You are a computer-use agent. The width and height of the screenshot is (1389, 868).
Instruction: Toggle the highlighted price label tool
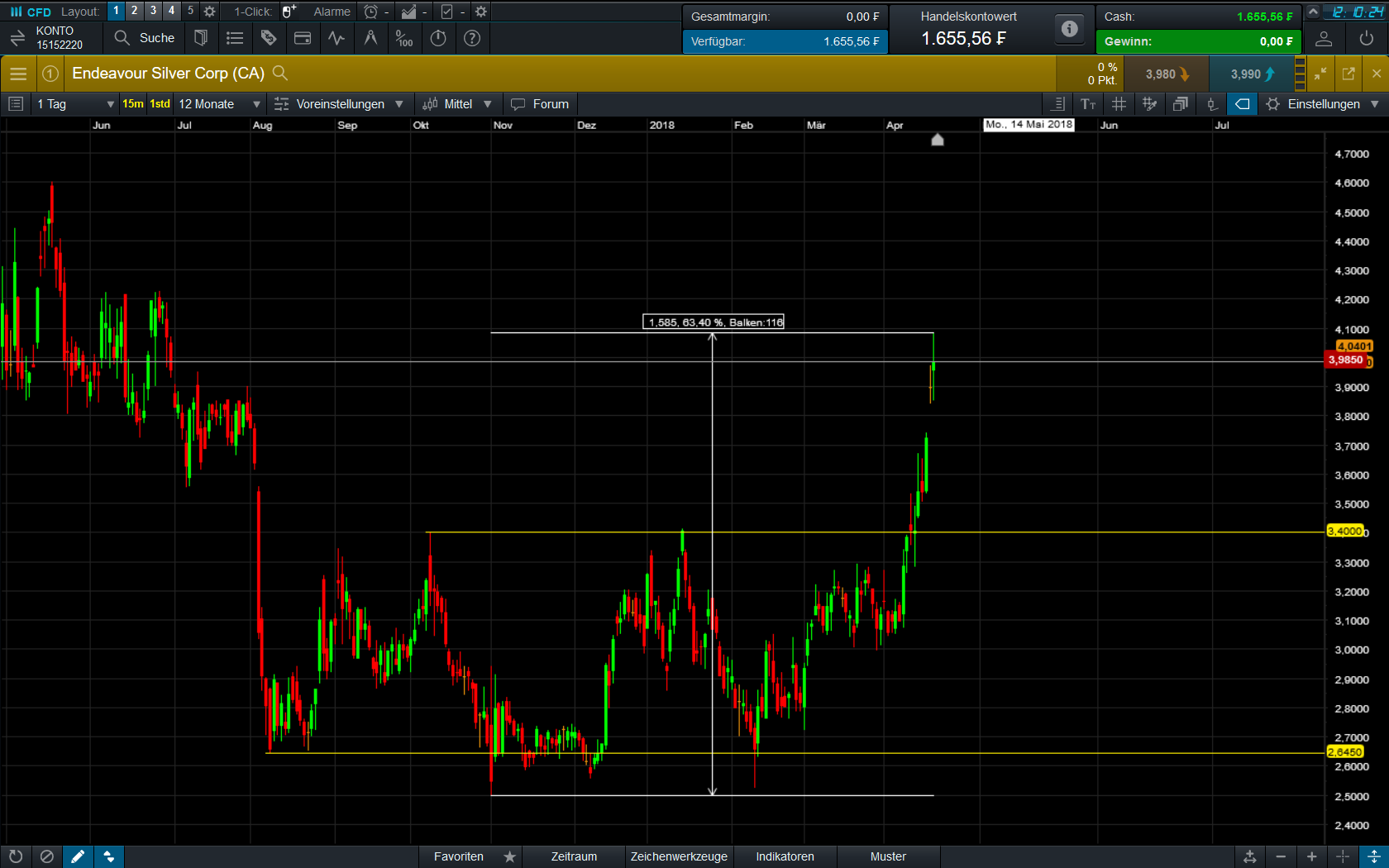coord(1242,104)
